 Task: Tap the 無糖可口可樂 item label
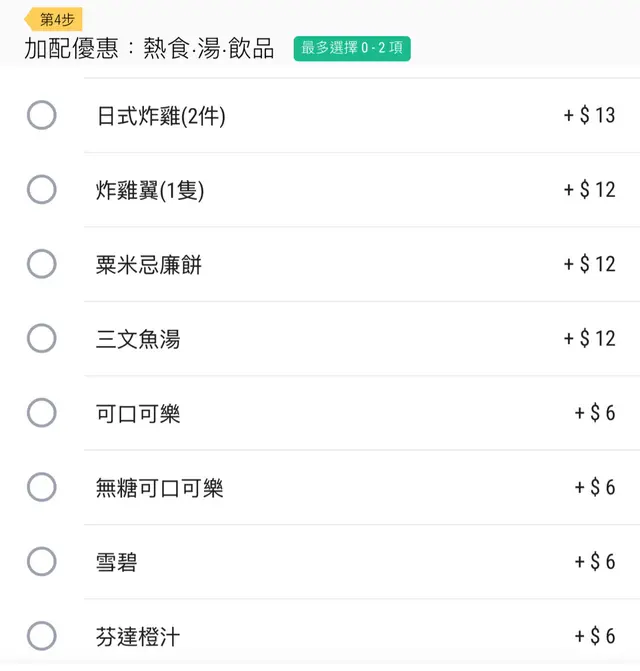coord(159,488)
